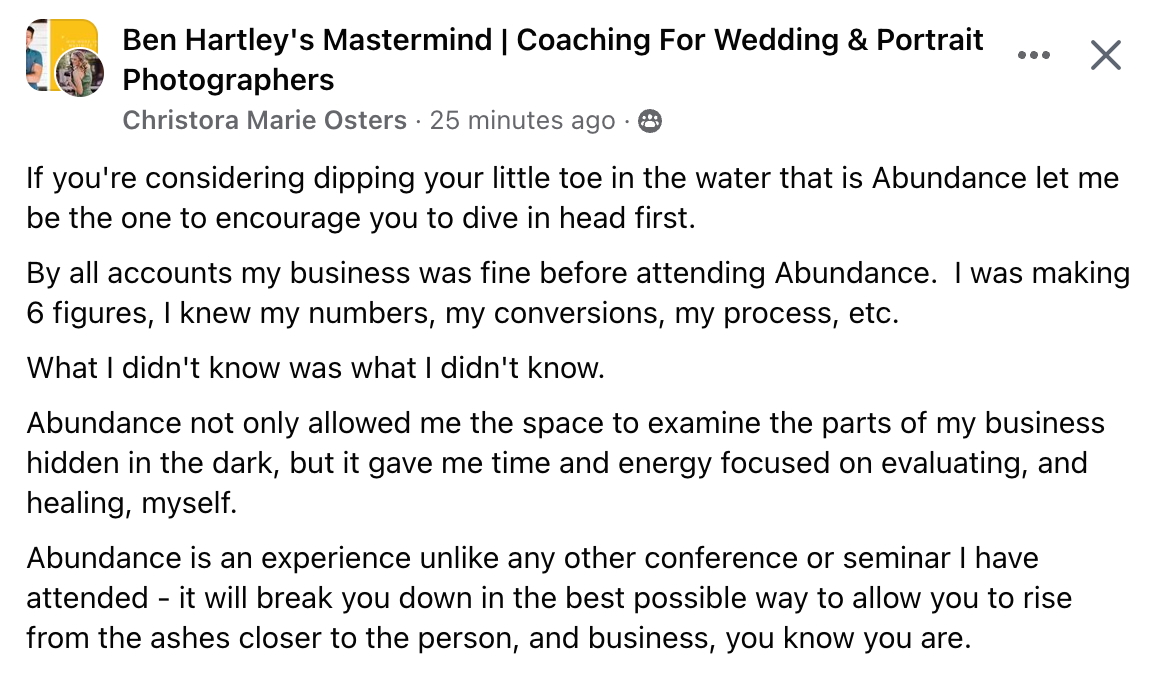This screenshot has width=1158, height=676.
Task: Open Christora Marie Osters' profile
Action: [x=264, y=121]
